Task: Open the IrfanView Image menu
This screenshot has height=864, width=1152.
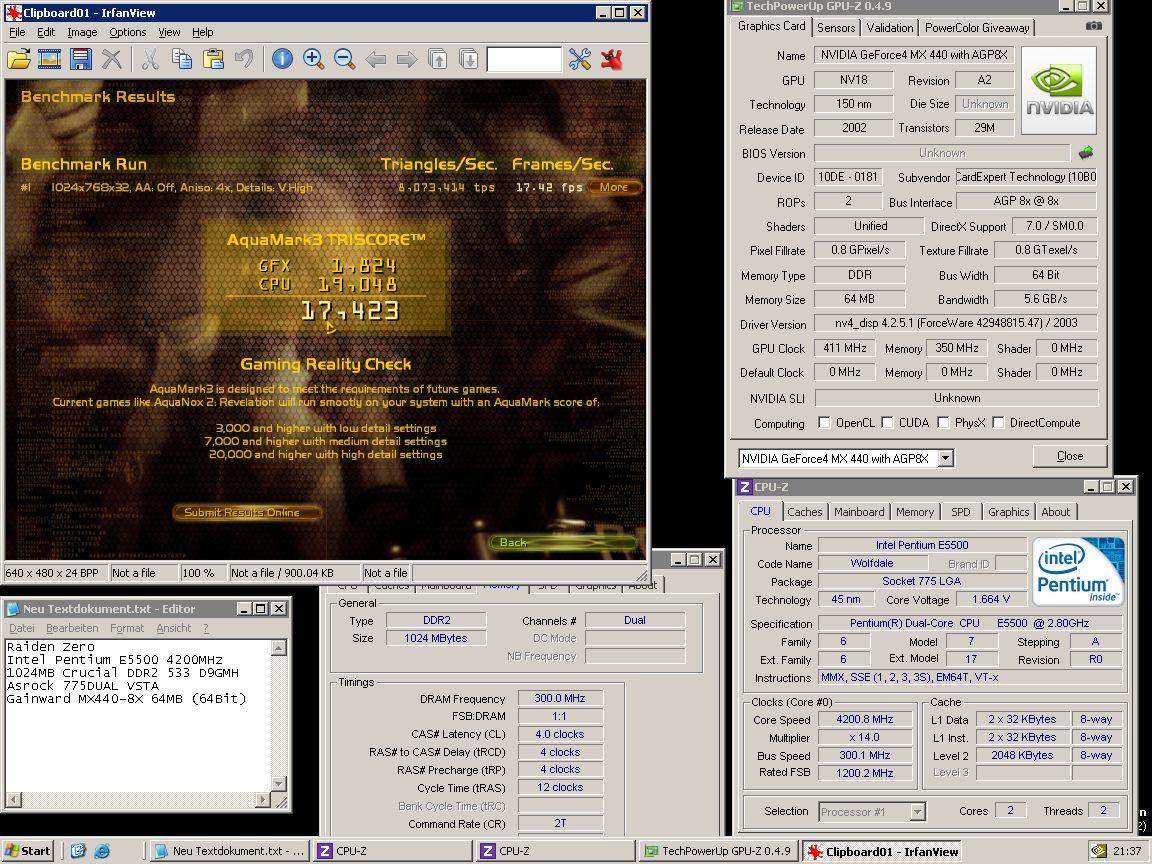Action: tap(82, 32)
